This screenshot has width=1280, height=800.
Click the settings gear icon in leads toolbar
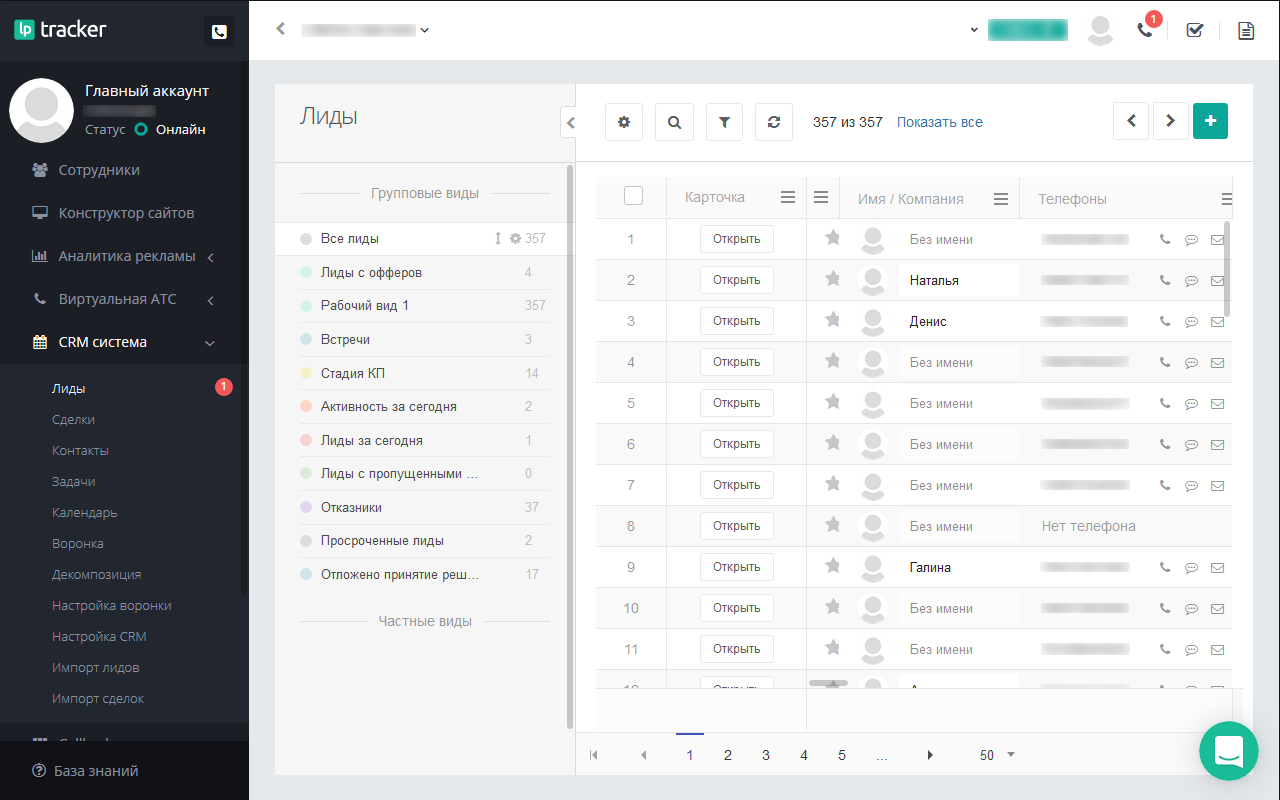[624, 122]
